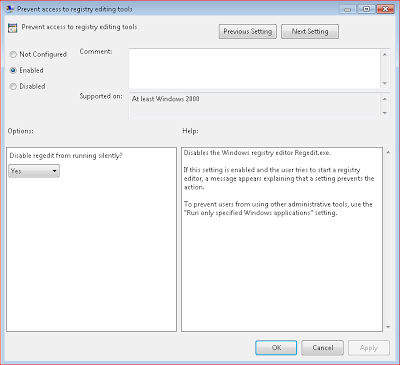Select the Enabled radio button
400x365 pixels.
pyautogui.click(x=13, y=70)
